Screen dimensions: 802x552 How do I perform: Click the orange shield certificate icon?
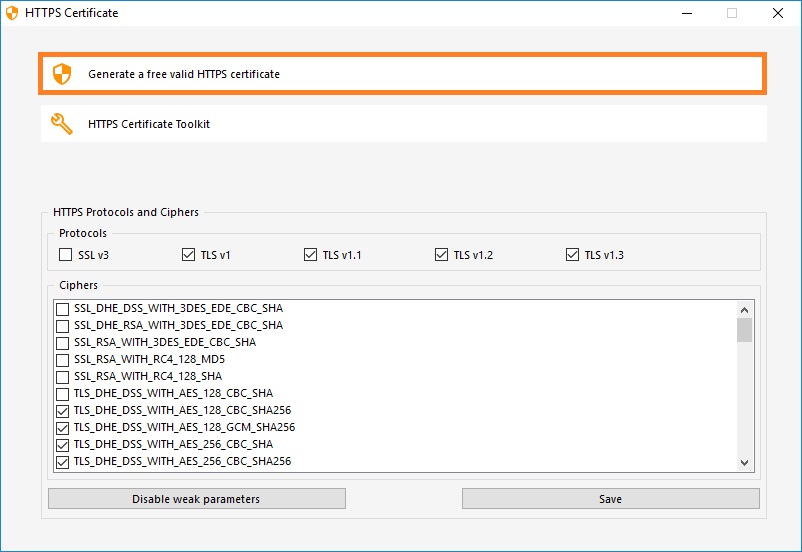pos(62,73)
